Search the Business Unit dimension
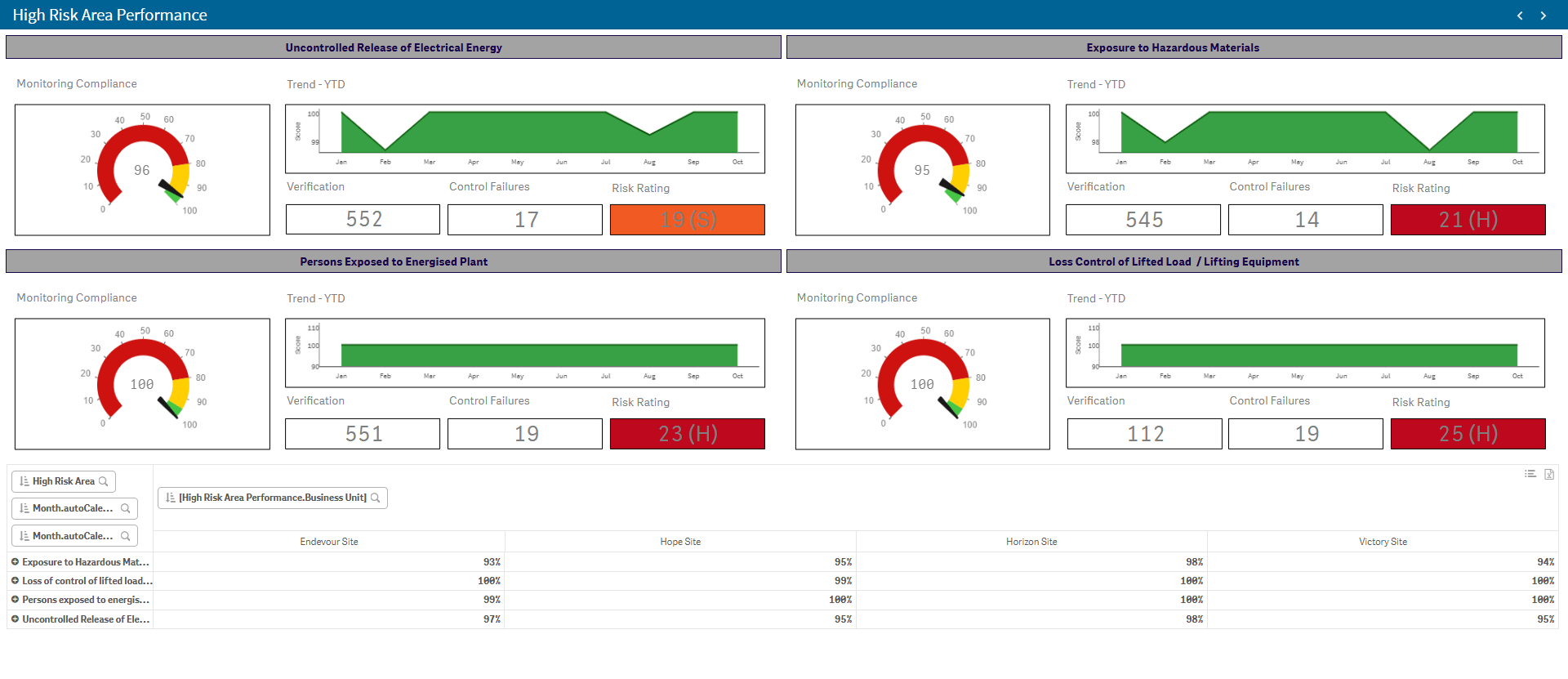This screenshot has height=679, width=1568. click(376, 498)
